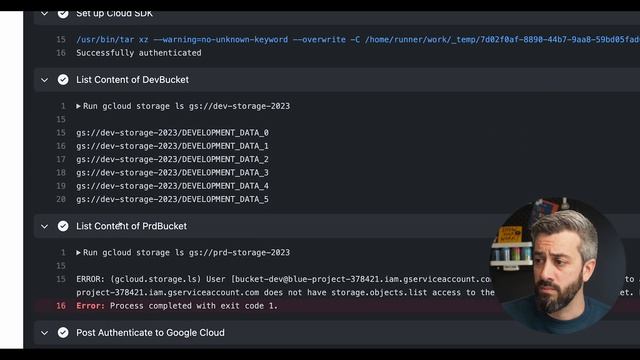
Task: Click success check icon for DevBucket step
Action: click(x=63, y=80)
